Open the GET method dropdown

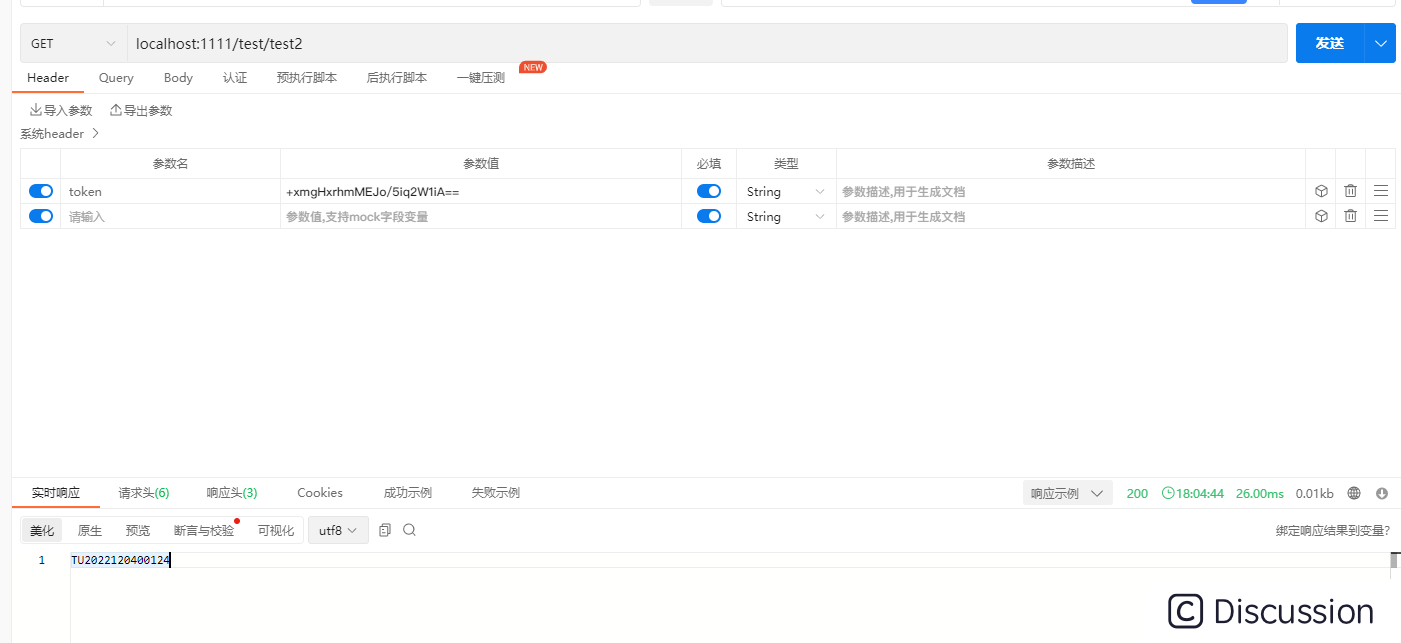[x=72, y=43]
